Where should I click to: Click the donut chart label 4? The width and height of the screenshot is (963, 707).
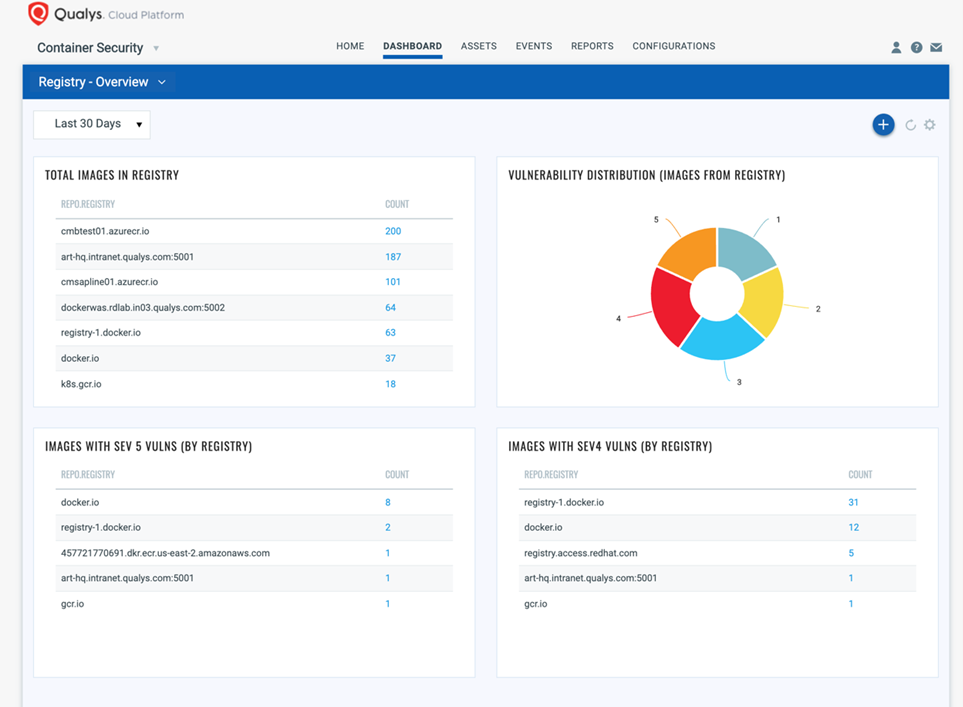tap(618, 318)
